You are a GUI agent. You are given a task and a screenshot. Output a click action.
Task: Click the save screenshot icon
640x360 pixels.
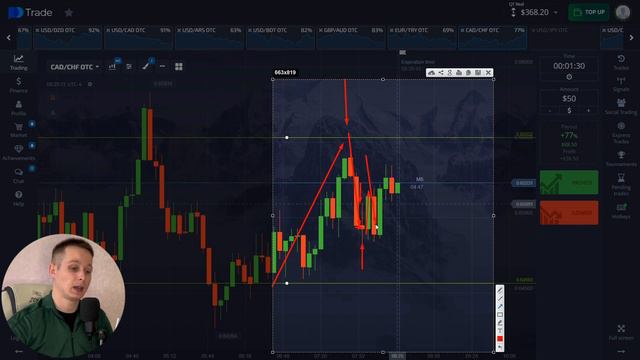(x=478, y=73)
